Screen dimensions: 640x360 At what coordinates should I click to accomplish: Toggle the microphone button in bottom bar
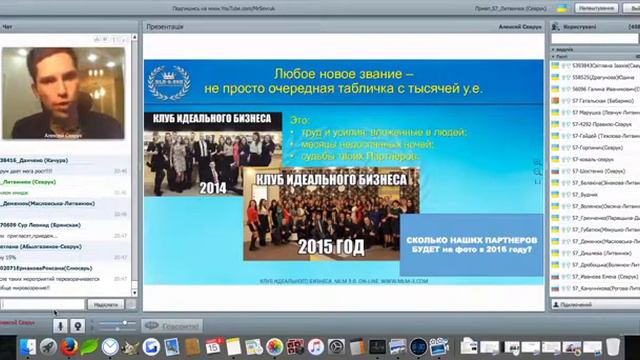[60, 326]
